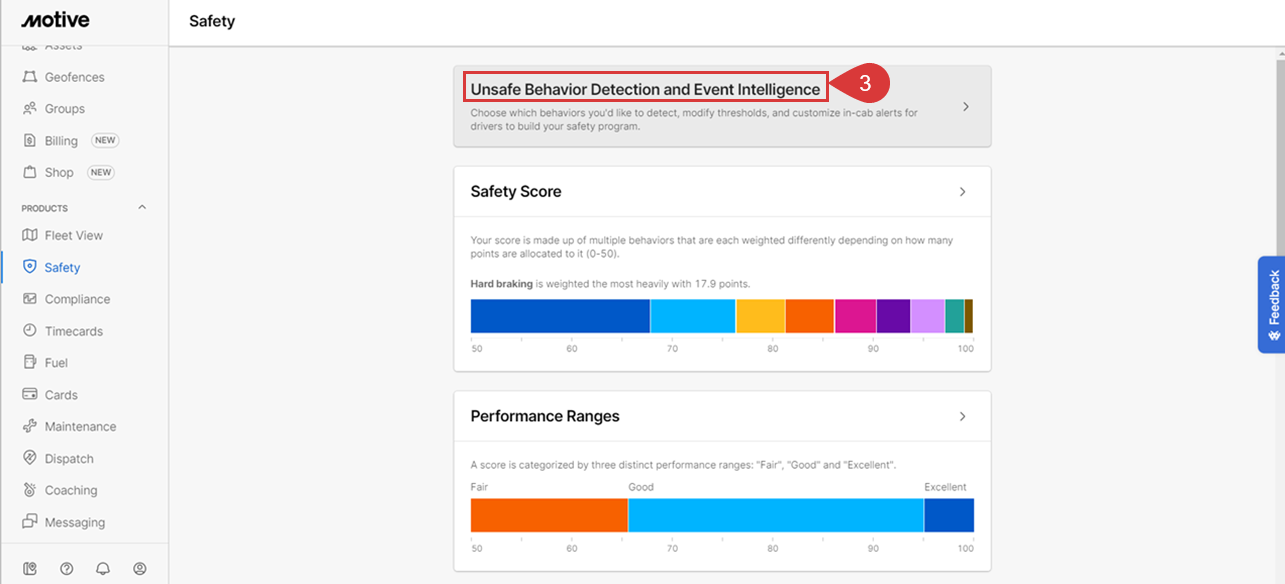The height and width of the screenshot is (584, 1285).
Task: Open the notifications bell icon
Action: click(103, 568)
